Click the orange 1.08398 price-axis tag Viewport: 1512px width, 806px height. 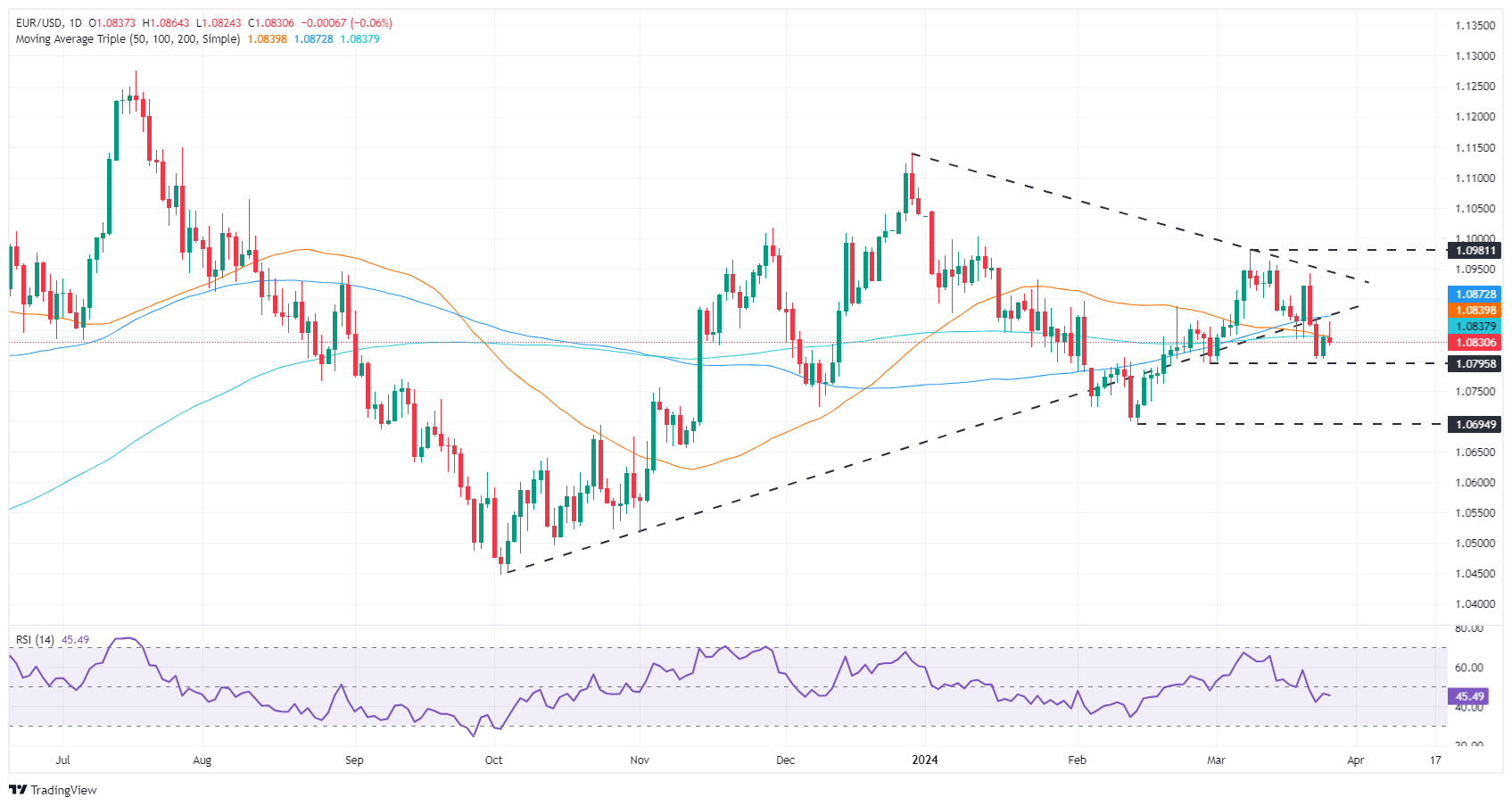(x=1475, y=311)
